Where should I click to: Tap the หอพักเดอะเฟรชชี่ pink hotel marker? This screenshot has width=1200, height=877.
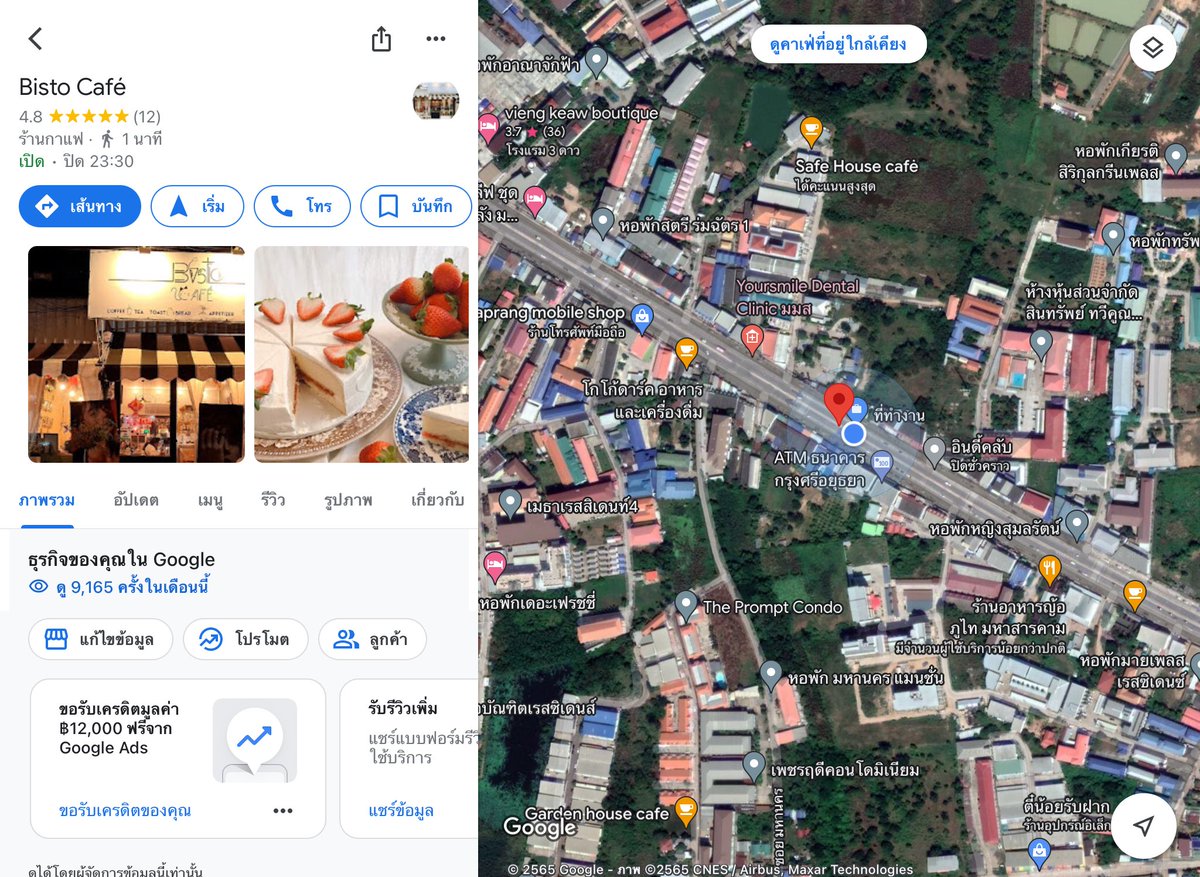[x=494, y=567]
